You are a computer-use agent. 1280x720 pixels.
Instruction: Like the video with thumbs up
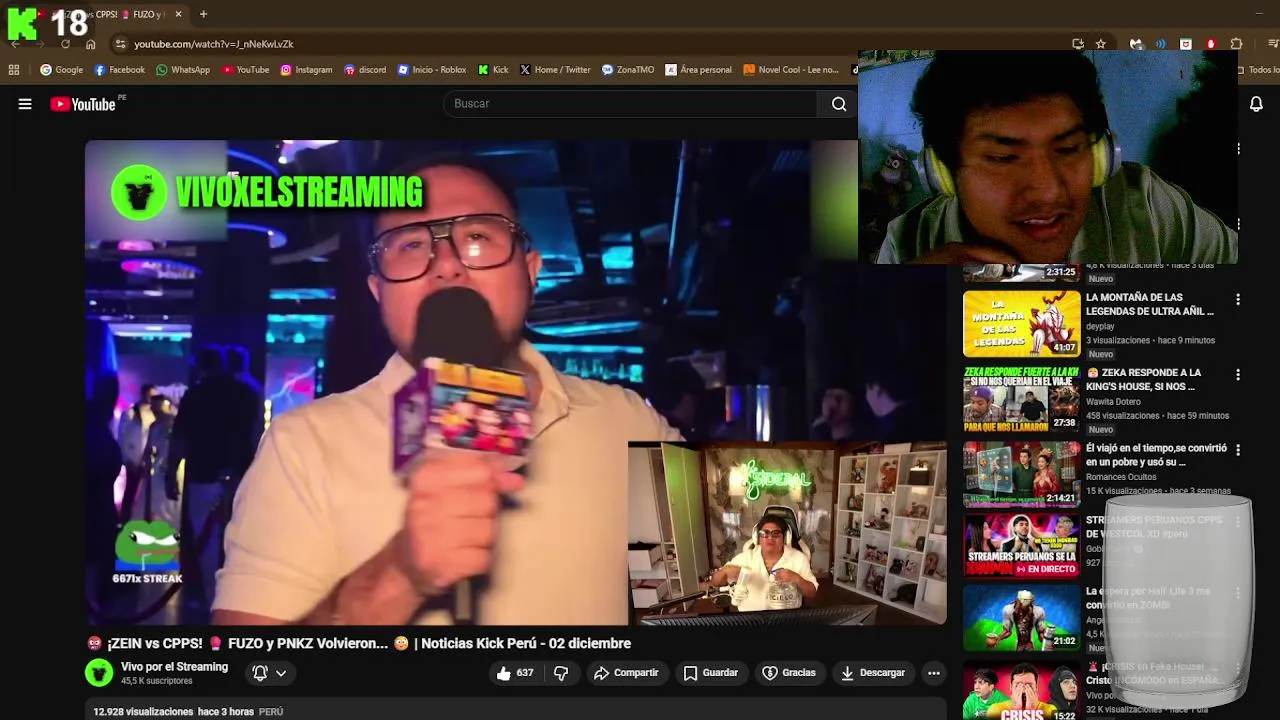click(x=515, y=673)
